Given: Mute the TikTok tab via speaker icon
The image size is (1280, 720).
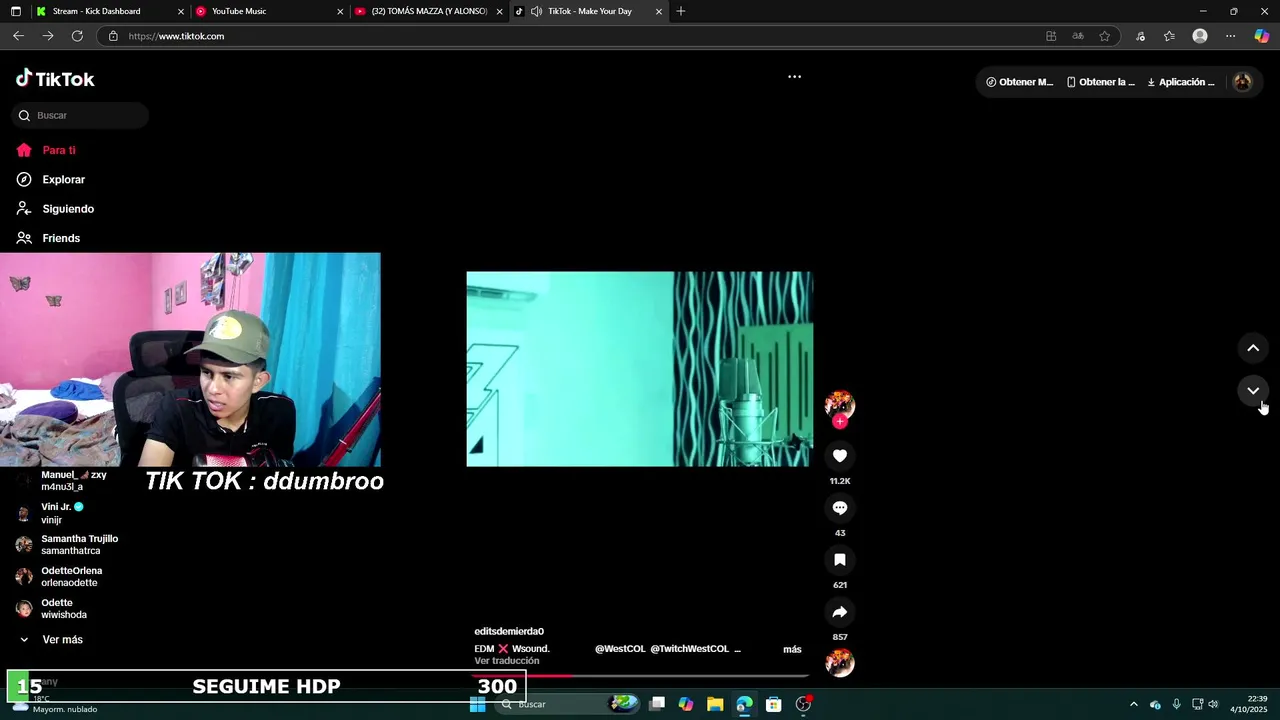Looking at the screenshot, I should click(x=537, y=11).
